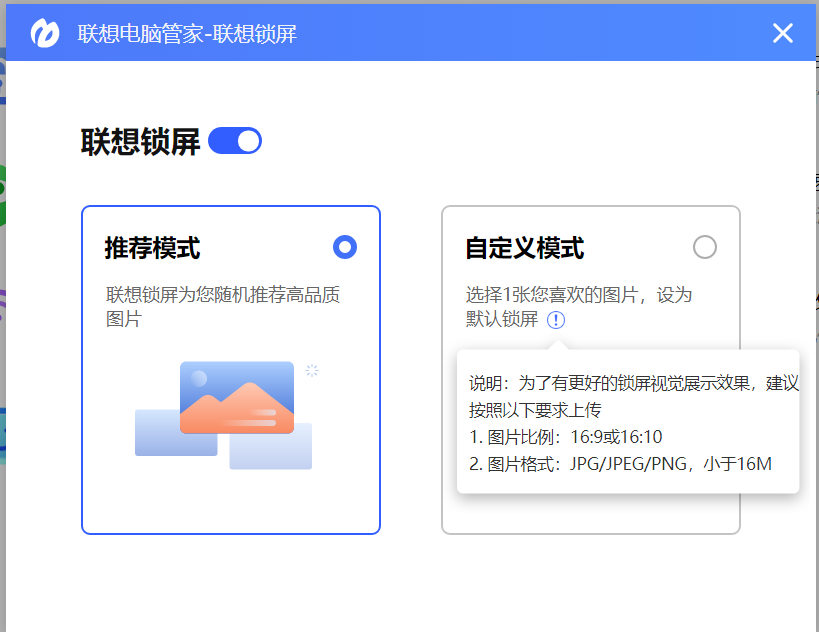Select the 推荐模式 radio button

pos(345,247)
